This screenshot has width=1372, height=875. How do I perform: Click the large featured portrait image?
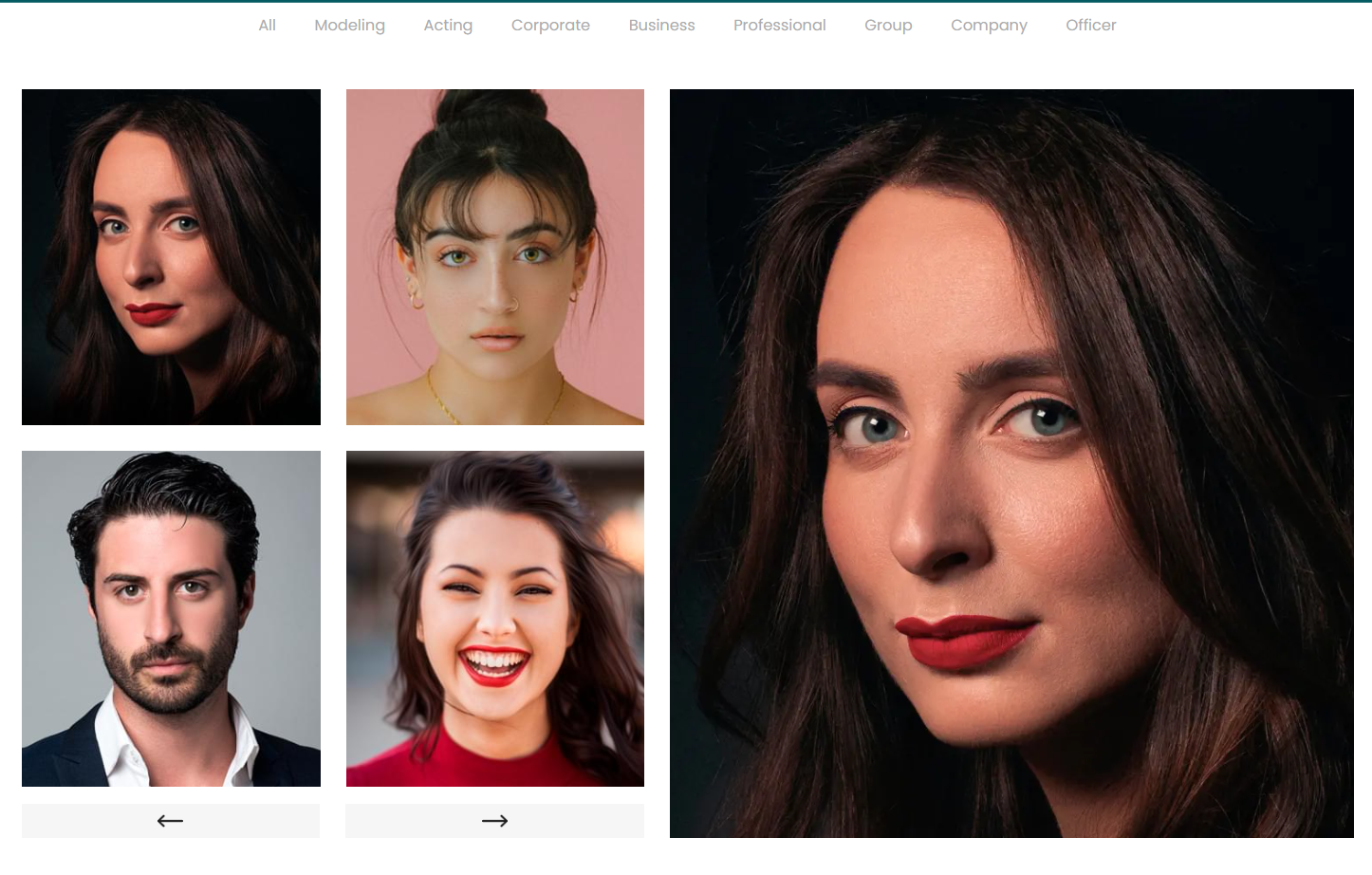[x=1011, y=463]
